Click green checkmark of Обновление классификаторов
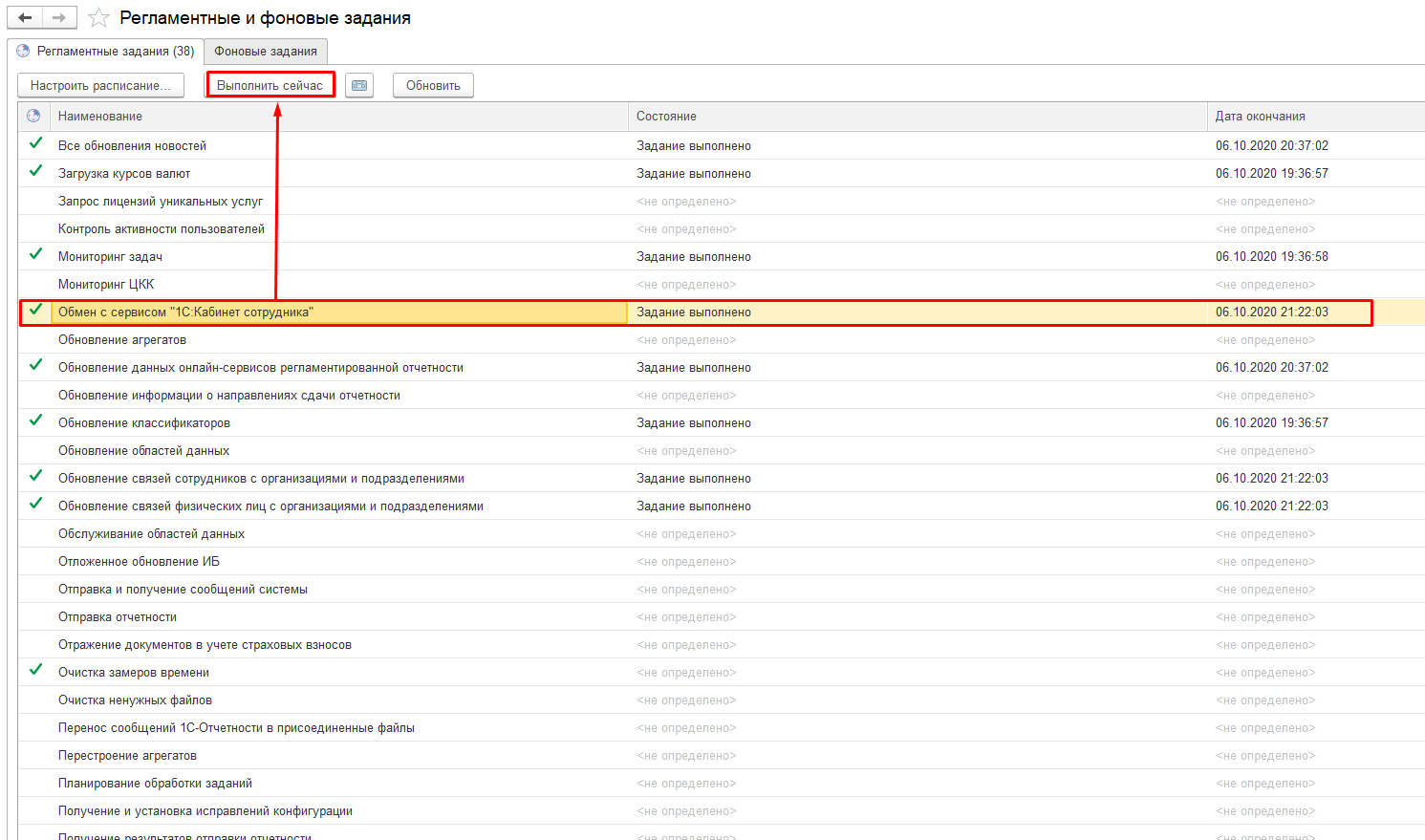Image resolution: width=1425 pixels, height=840 pixels. pos(35,420)
